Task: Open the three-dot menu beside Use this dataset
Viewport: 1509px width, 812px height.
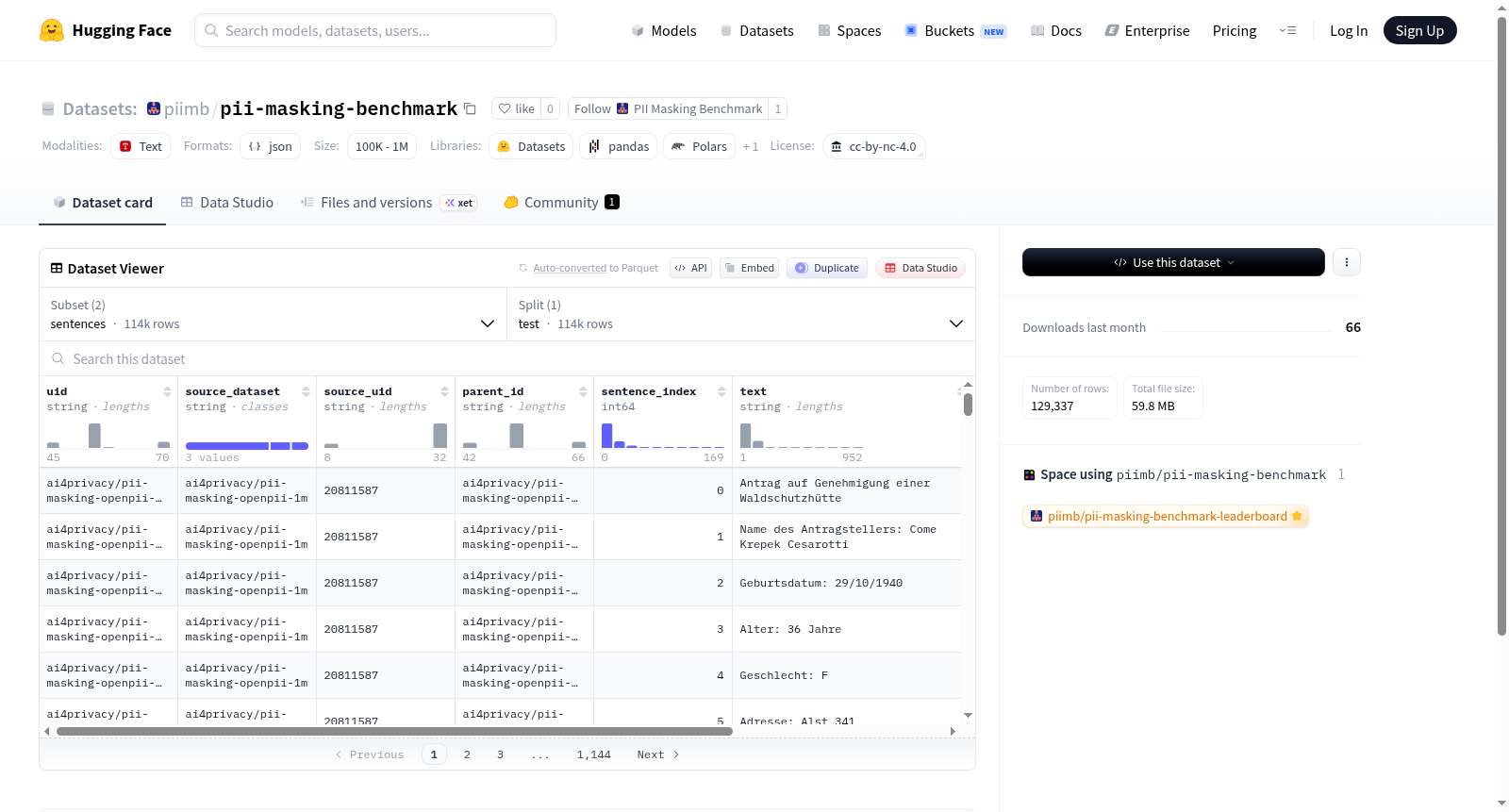Action: [1347, 262]
